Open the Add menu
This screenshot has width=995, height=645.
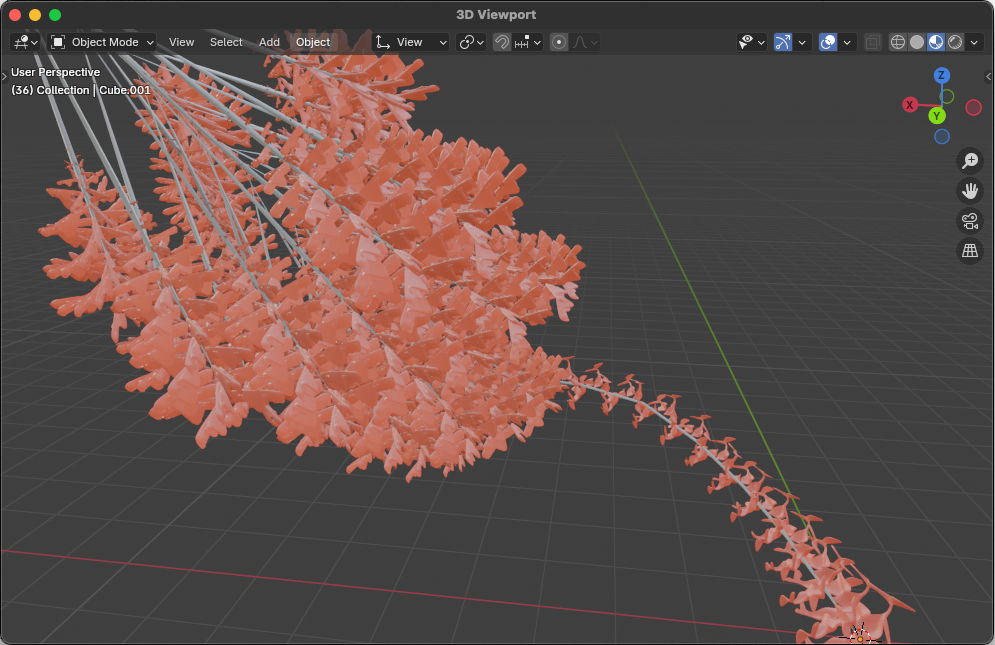(269, 42)
